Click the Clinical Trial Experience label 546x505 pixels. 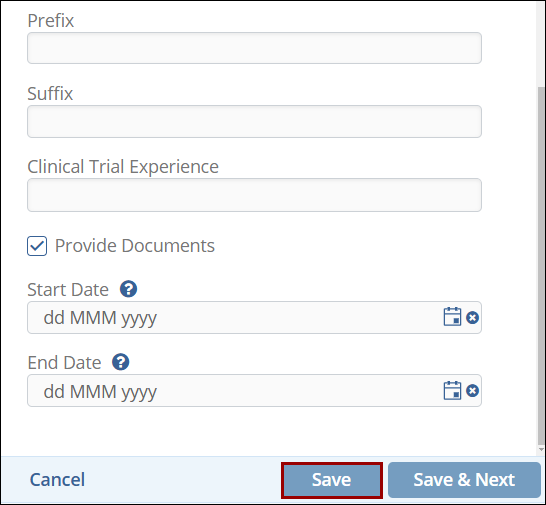(123, 166)
